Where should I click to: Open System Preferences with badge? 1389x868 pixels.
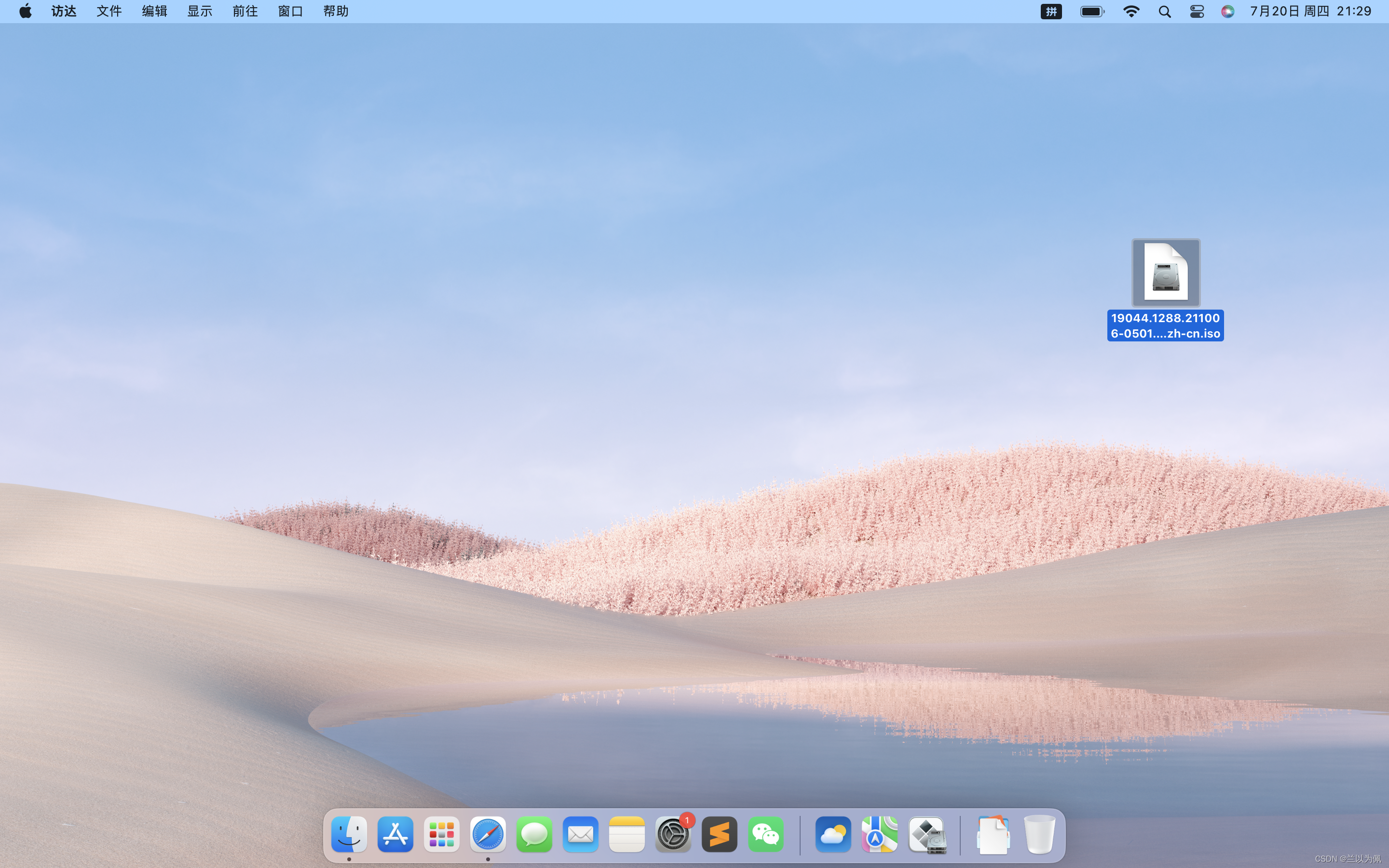[673, 834]
